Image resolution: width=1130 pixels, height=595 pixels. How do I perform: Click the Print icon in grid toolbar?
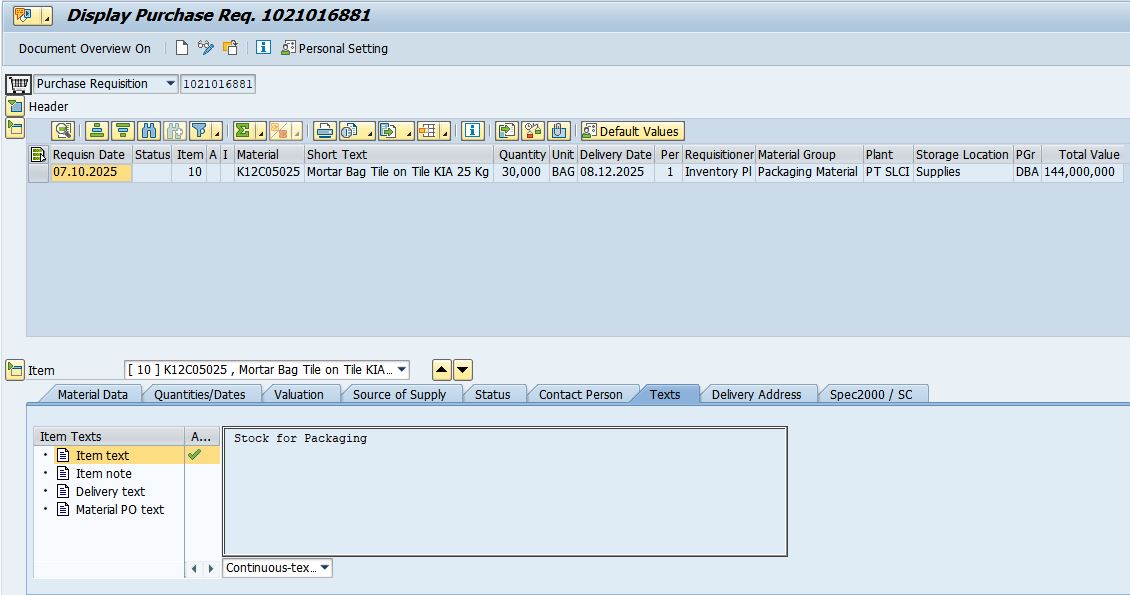click(324, 131)
